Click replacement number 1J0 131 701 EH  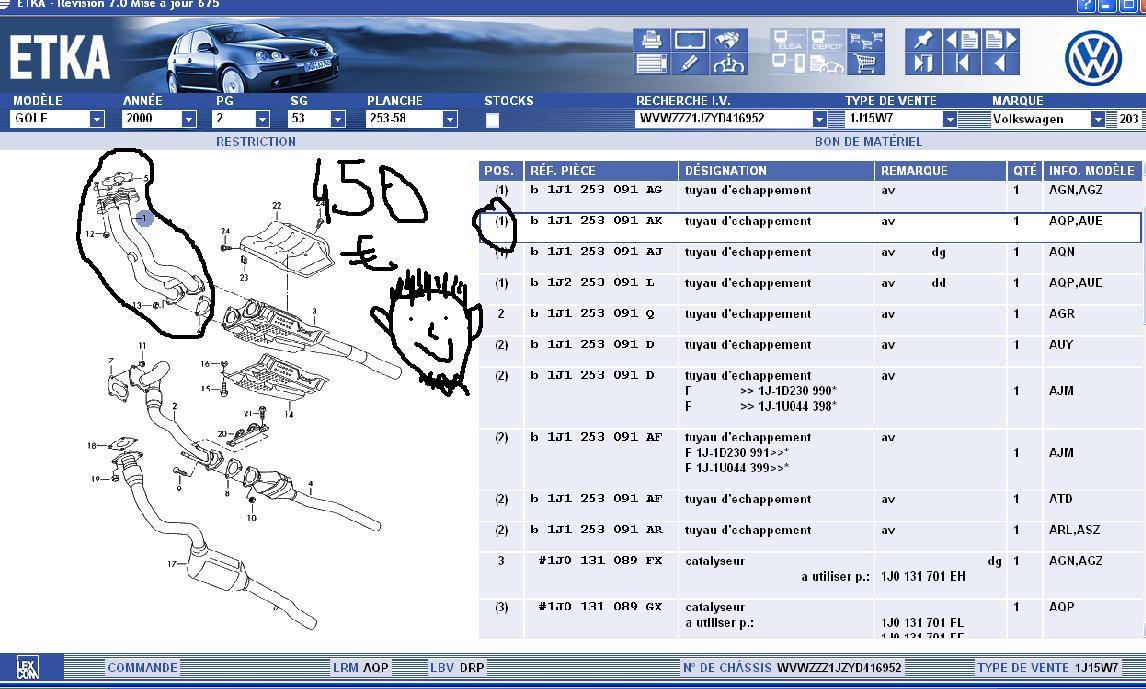point(923,576)
